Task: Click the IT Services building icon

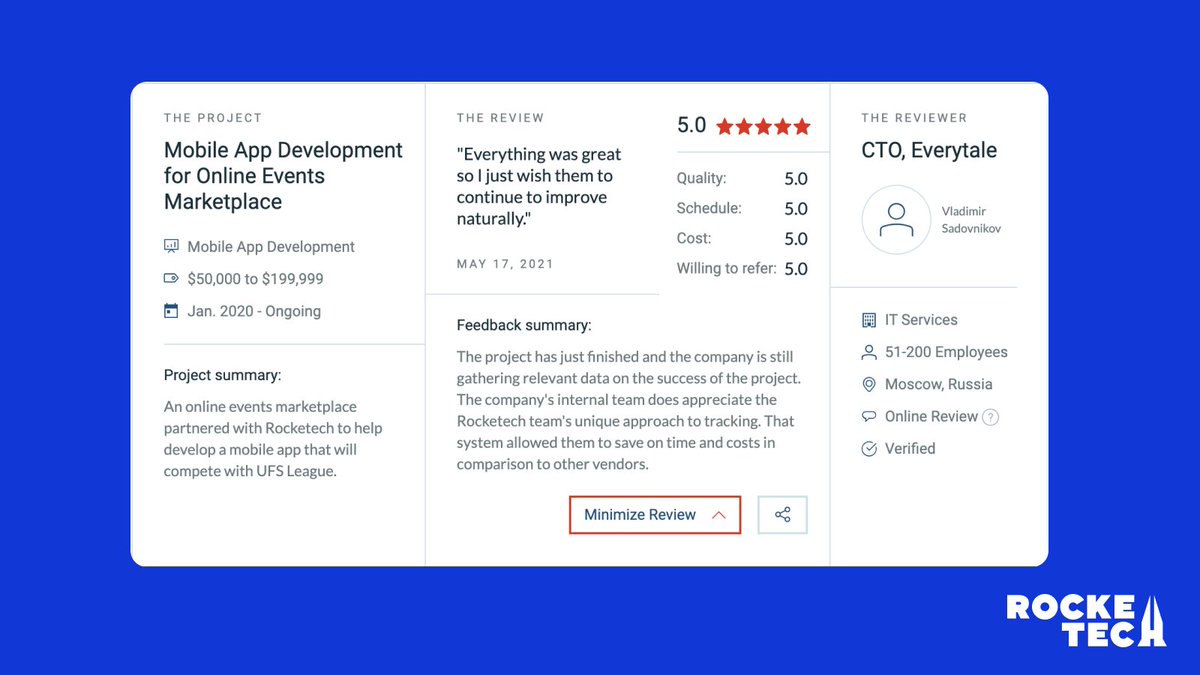Action: (869, 320)
